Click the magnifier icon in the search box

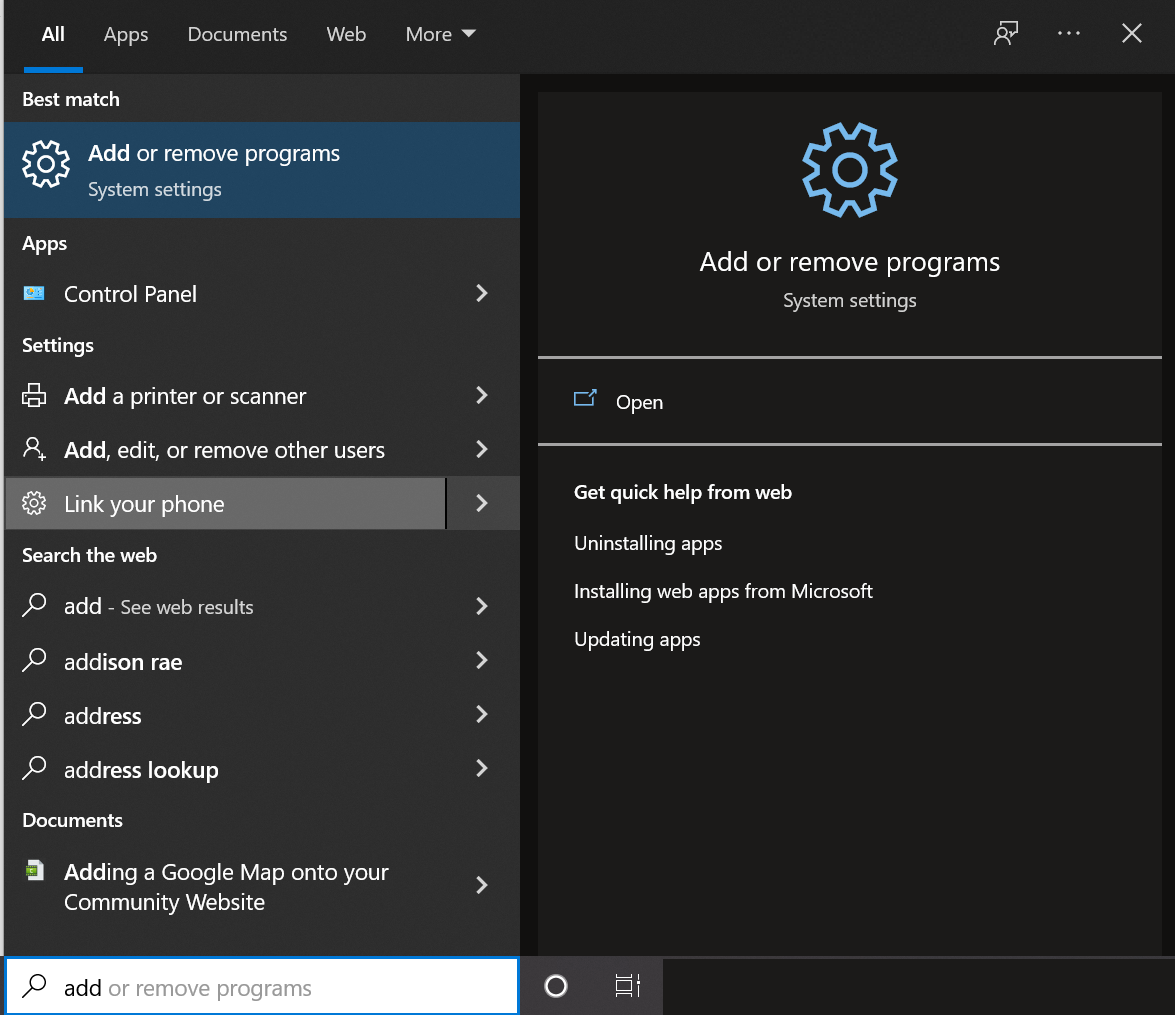[34, 986]
